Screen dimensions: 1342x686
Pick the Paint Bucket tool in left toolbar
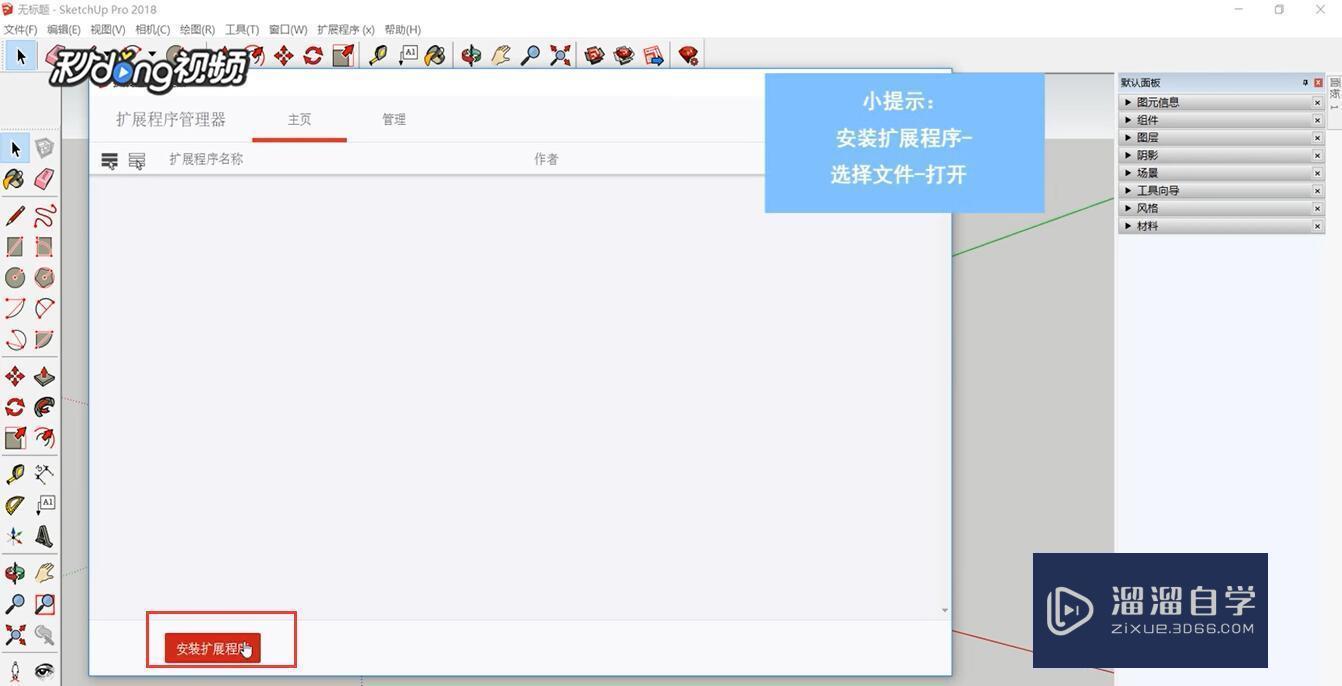(15, 179)
